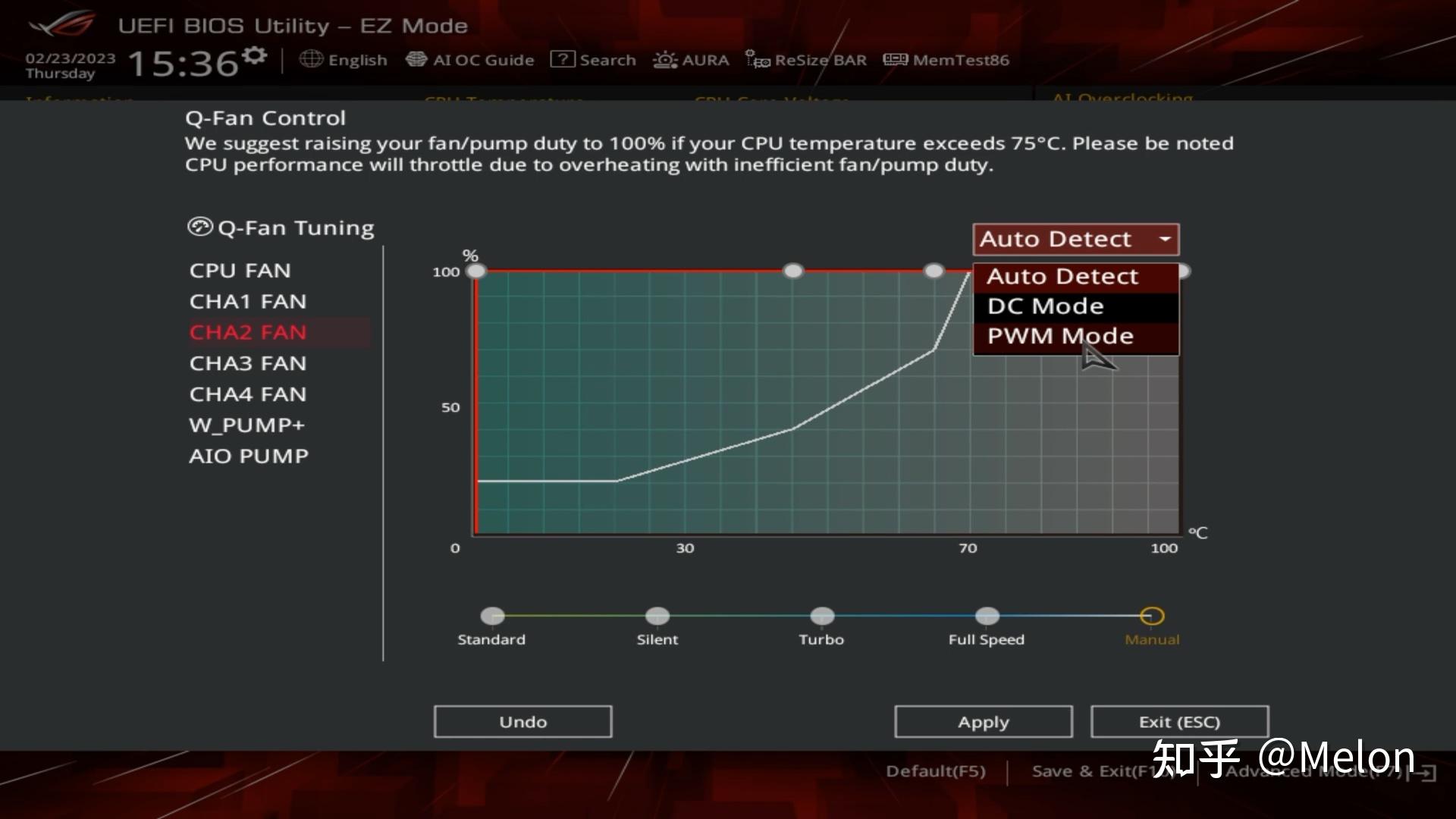Select the Manual fan speed mode
This screenshot has width=1456, height=819.
(x=1153, y=615)
